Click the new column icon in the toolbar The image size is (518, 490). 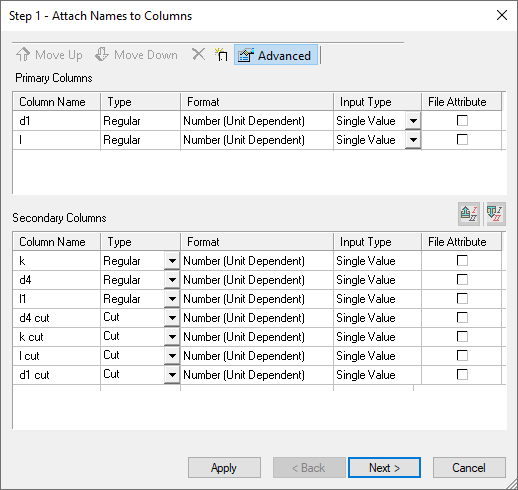[x=221, y=55]
